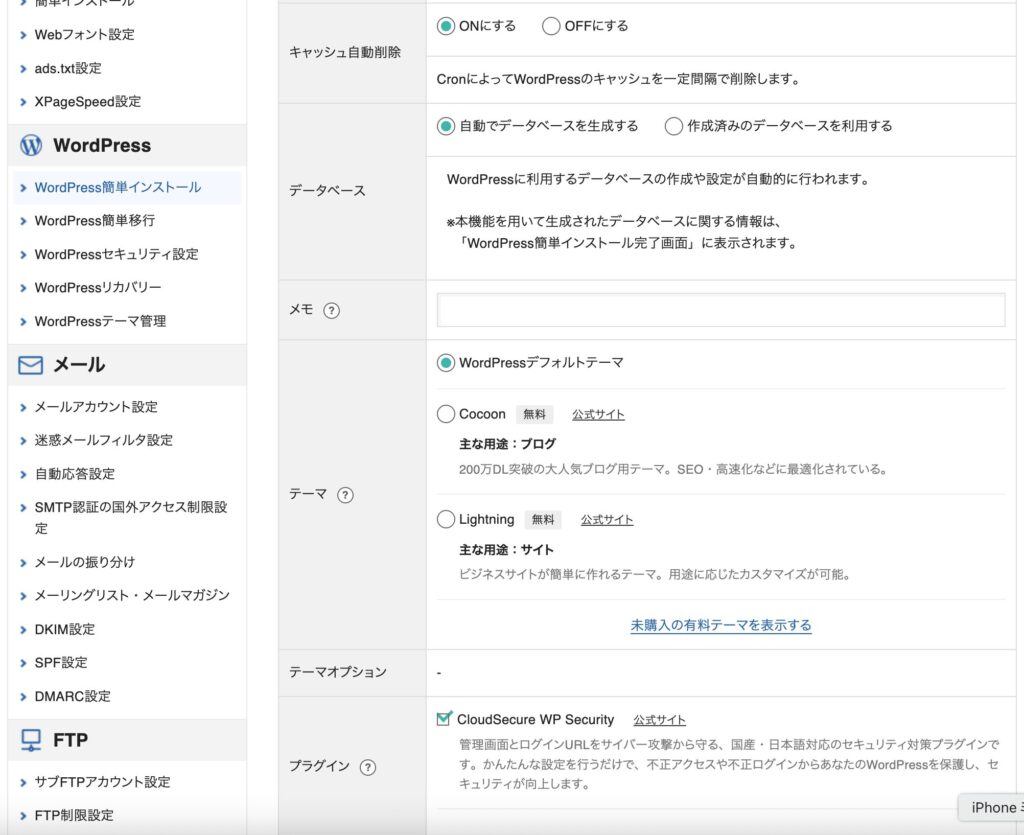Open メーリングリスト・メールマガジン item

(132, 595)
